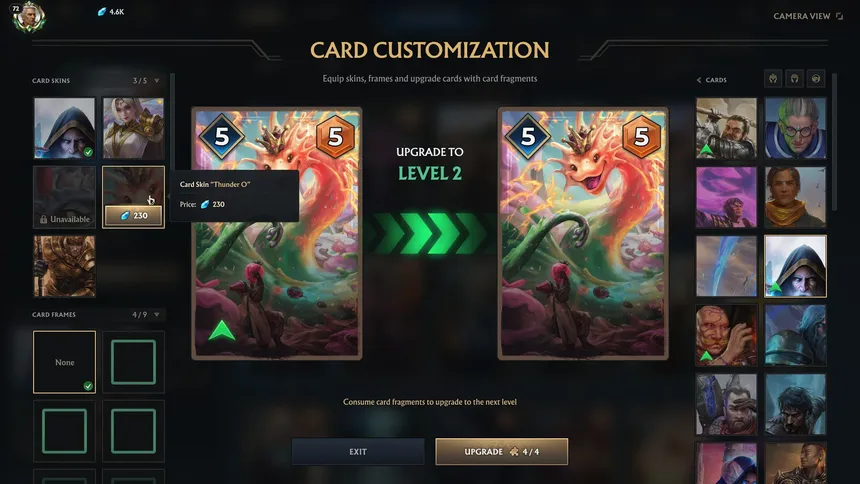Click the back chevron next to Cards
The image size is (860, 484).
[699, 80]
